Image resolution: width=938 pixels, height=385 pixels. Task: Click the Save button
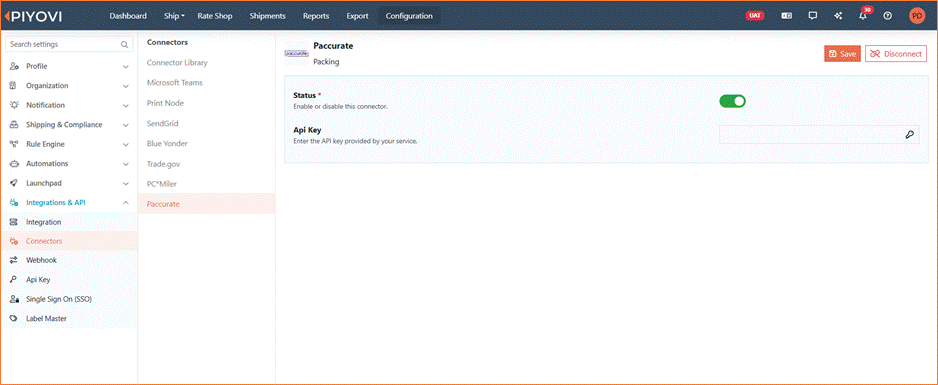click(x=842, y=54)
